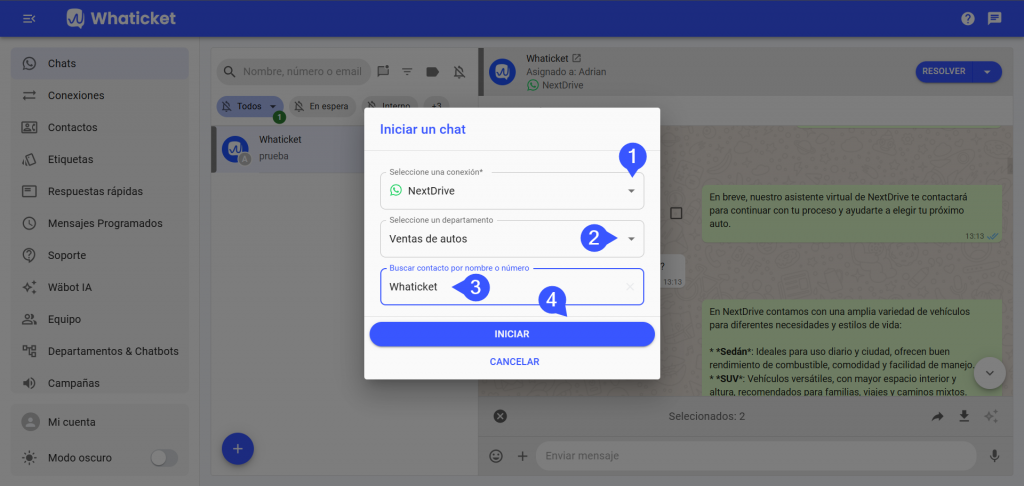Click the INICIAR button
1024x486 pixels.
pos(512,334)
